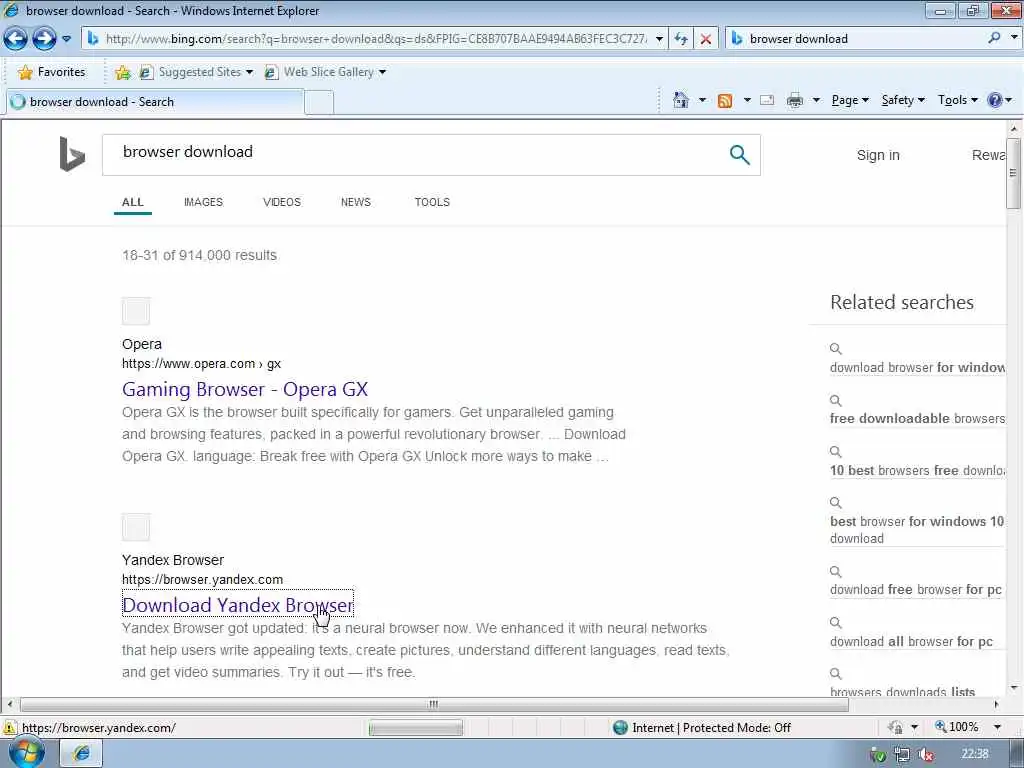This screenshot has width=1024, height=768.
Task: Click the Refresh icon next to address bar
Action: click(680, 39)
